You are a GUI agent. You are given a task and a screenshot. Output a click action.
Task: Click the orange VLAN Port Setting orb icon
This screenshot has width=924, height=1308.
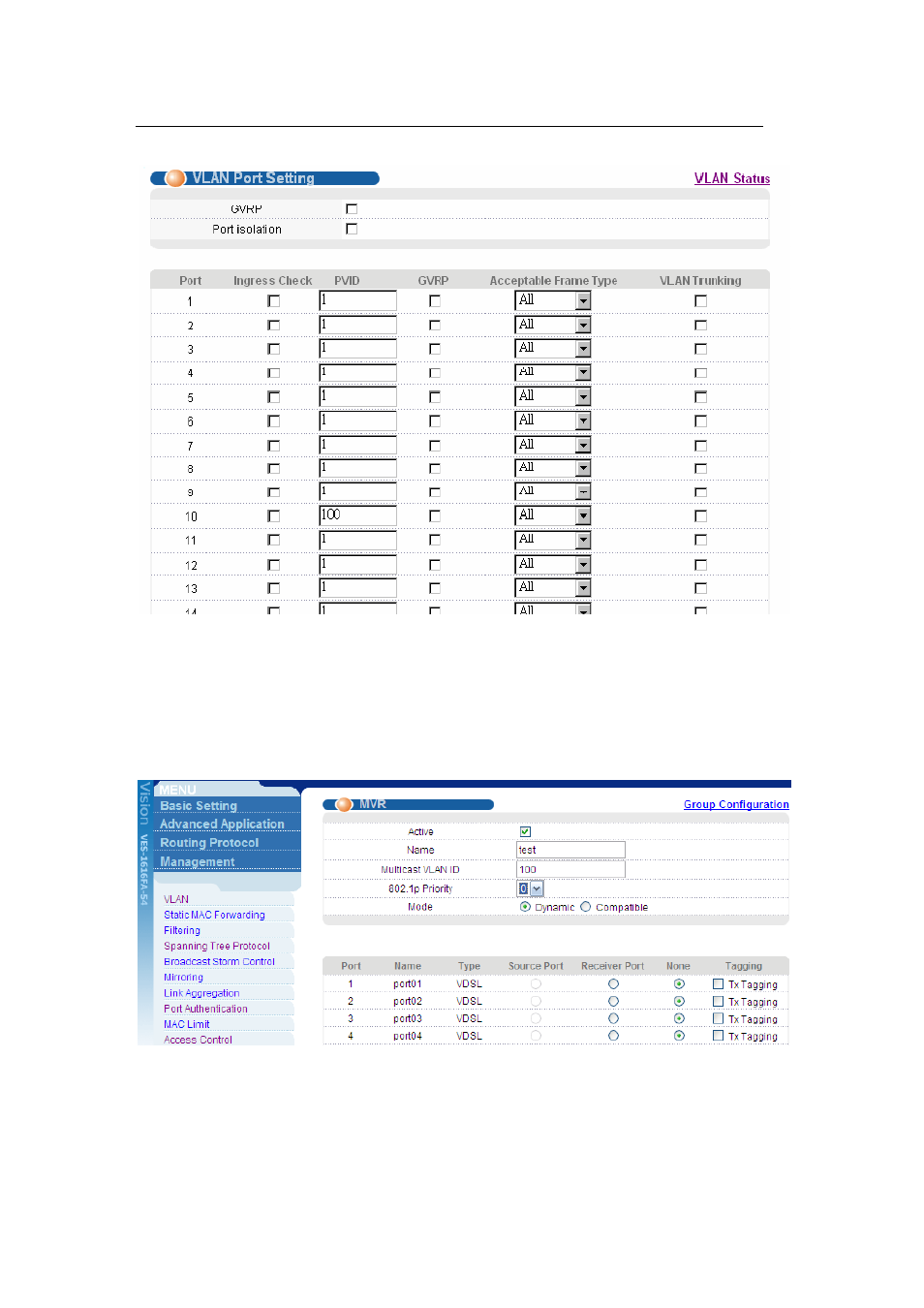coord(175,178)
